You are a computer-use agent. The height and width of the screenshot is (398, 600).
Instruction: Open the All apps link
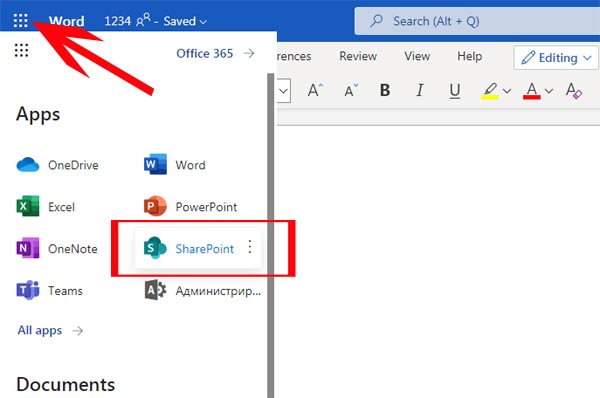tap(50, 330)
